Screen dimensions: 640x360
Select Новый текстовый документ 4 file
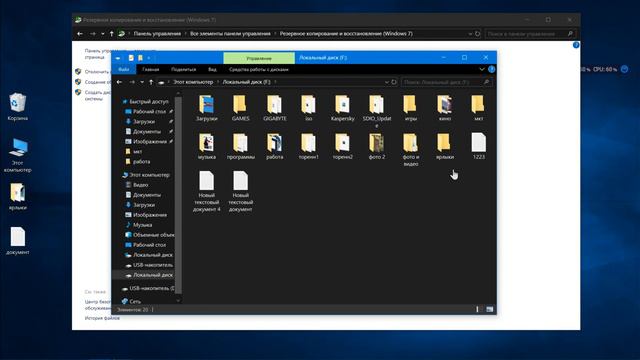pyautogui.click(x=207, y=191)
